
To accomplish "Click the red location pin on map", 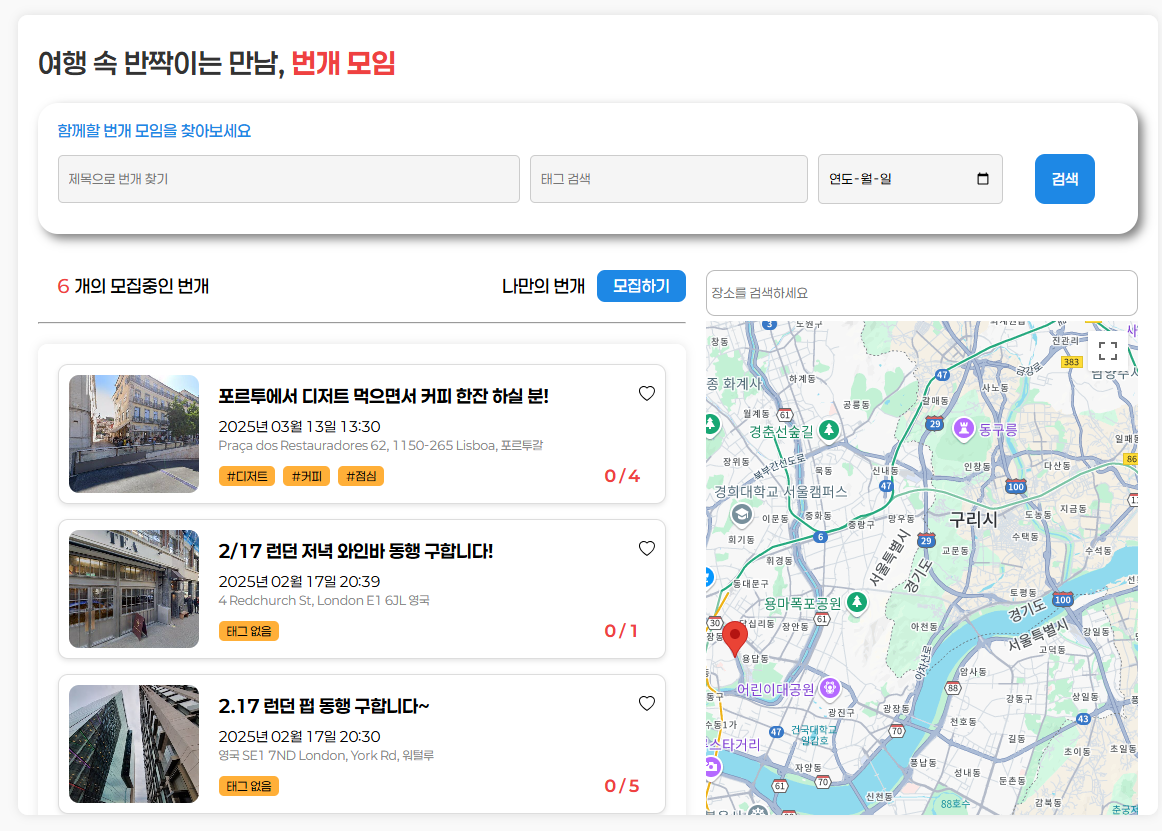I will pos(734,639).
